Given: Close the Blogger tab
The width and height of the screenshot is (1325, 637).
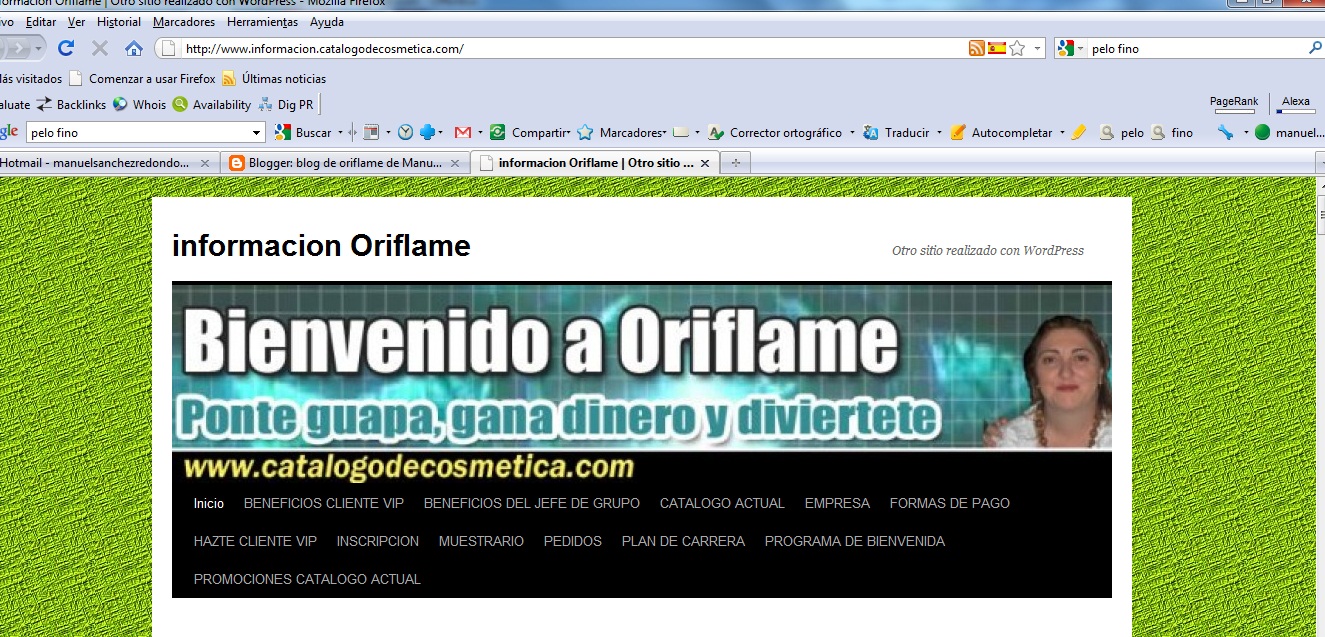Looking at the screenshot, I should [454, 163].
